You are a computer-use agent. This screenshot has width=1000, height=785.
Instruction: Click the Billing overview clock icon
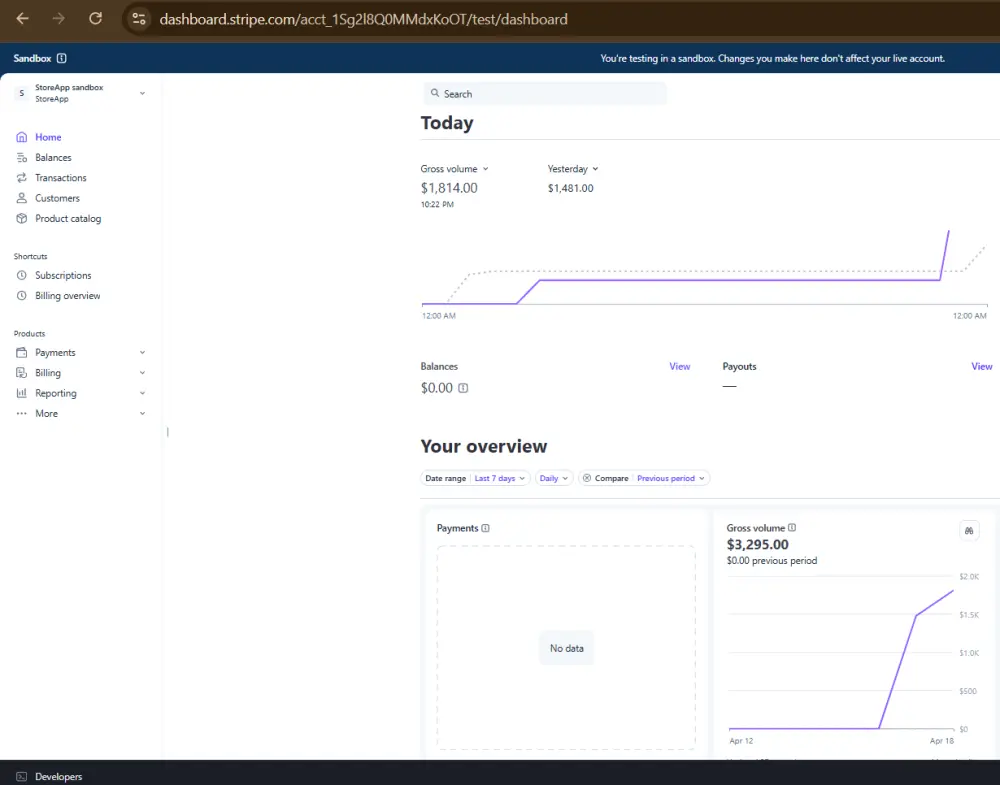[22, 296]
